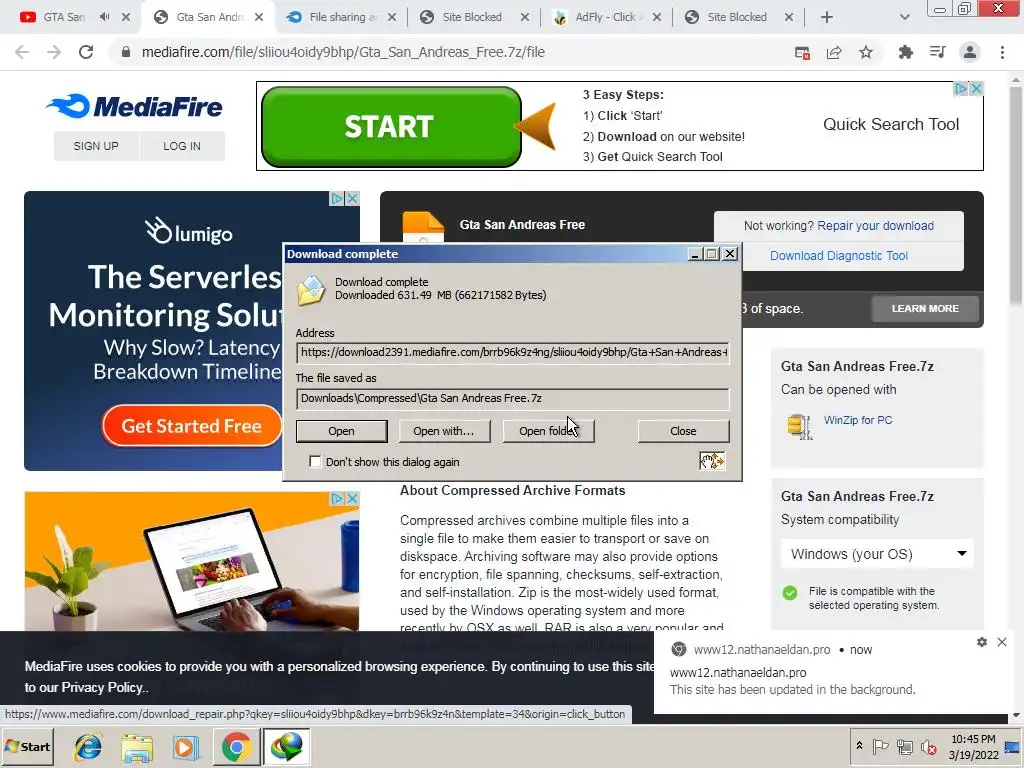Click the popup blocked icon in address bar

coord(803,52)
